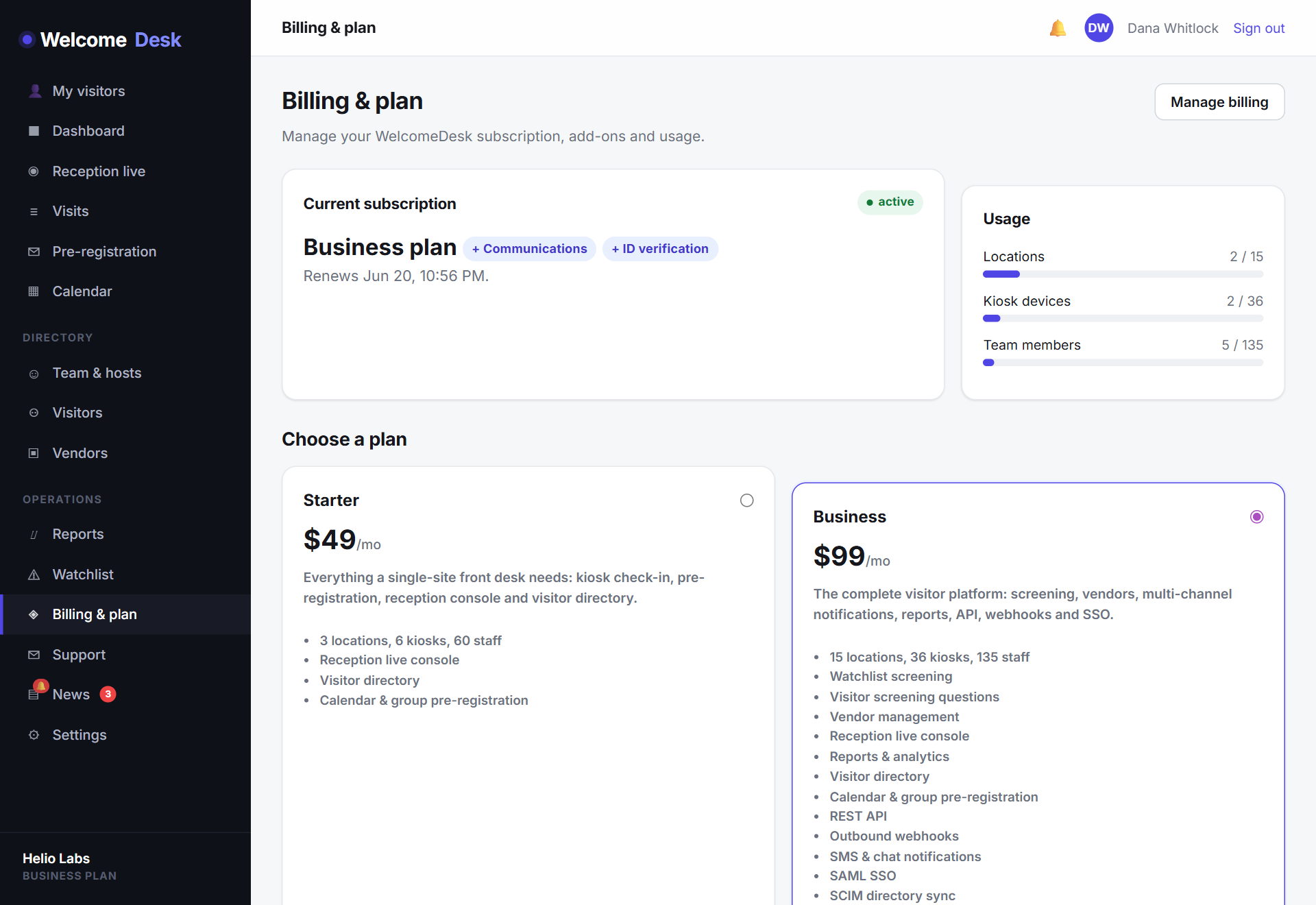
Task: Open Pre-registration section
Action: click(125, 252)
